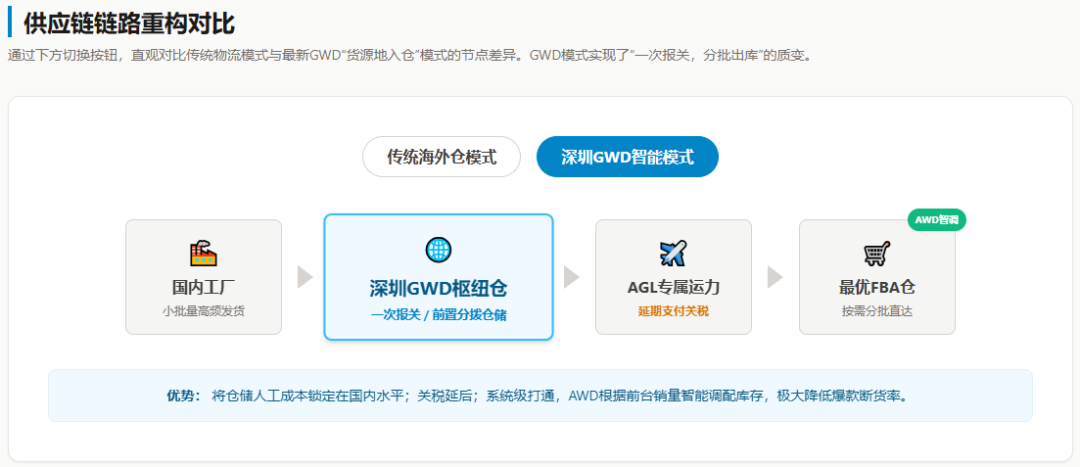Click the 最优FBA仓 card title

click(x=877, y=287)
